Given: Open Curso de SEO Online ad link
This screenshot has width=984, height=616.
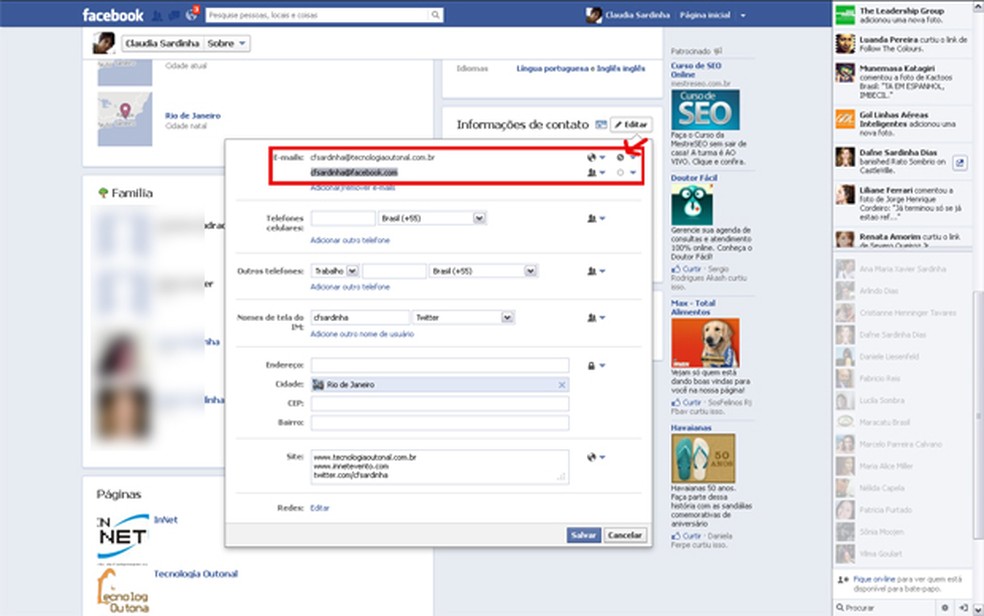Looking at the screenshot, I should click(x=696, y=70).
